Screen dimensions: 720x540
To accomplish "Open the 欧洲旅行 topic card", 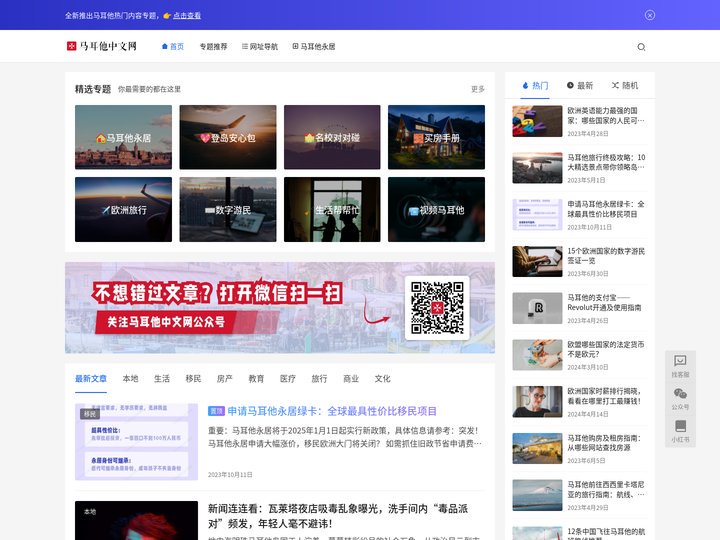I will click(x=124, y=209).
